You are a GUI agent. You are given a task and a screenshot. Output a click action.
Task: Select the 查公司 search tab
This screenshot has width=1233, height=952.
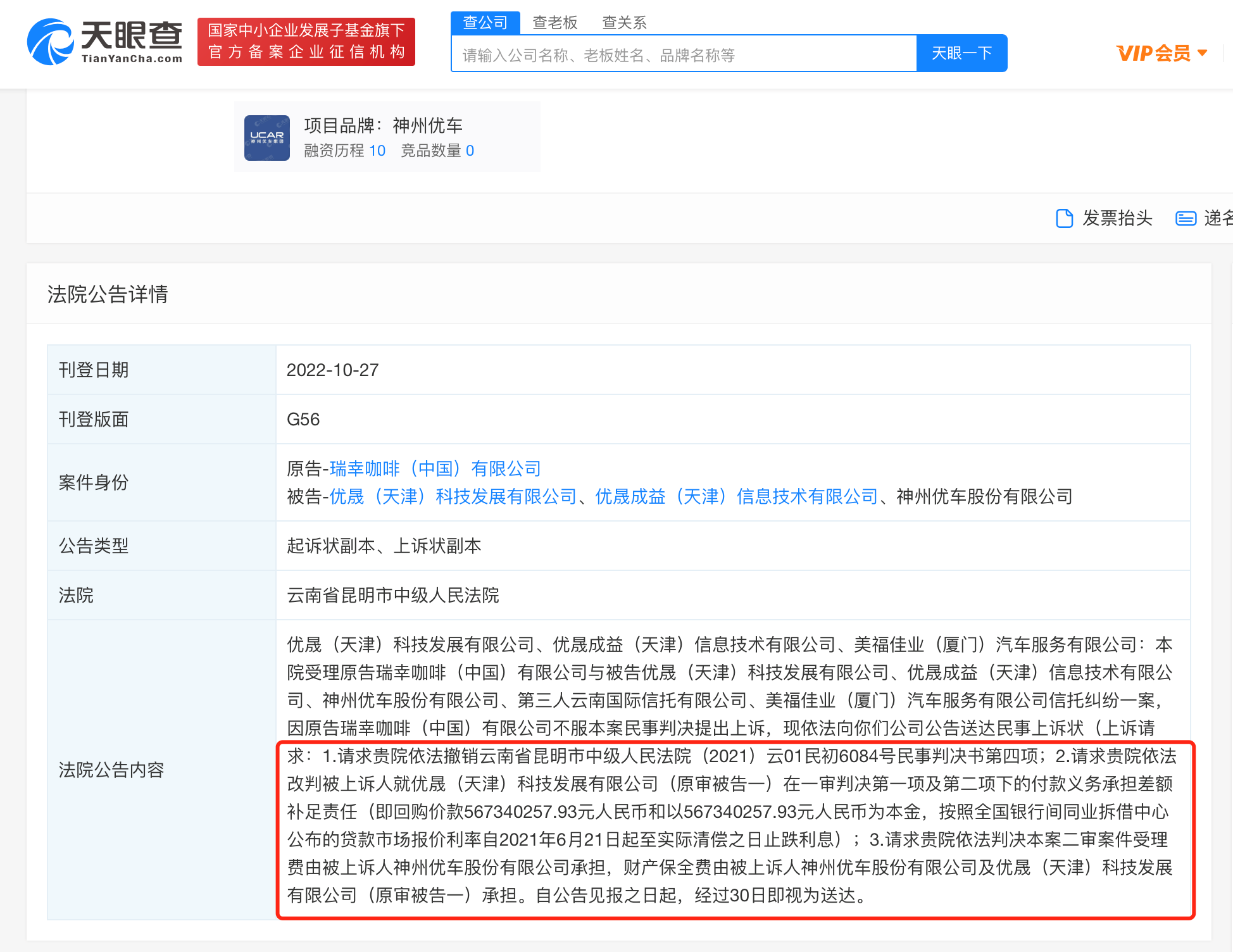tap(485, 23)
